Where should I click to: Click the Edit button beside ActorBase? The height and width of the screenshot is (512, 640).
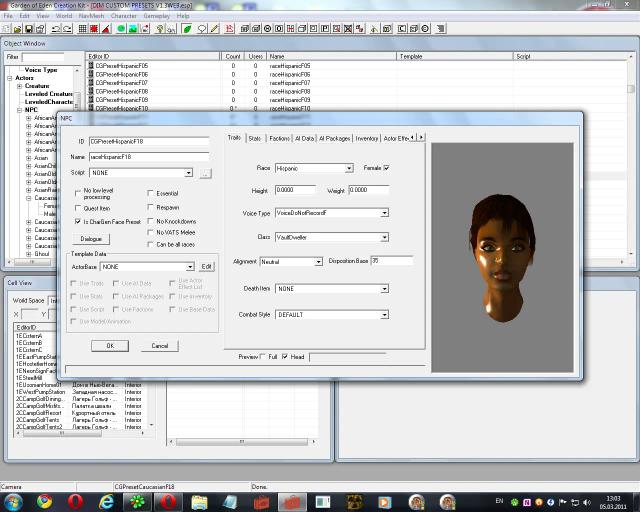pos(207,267)
